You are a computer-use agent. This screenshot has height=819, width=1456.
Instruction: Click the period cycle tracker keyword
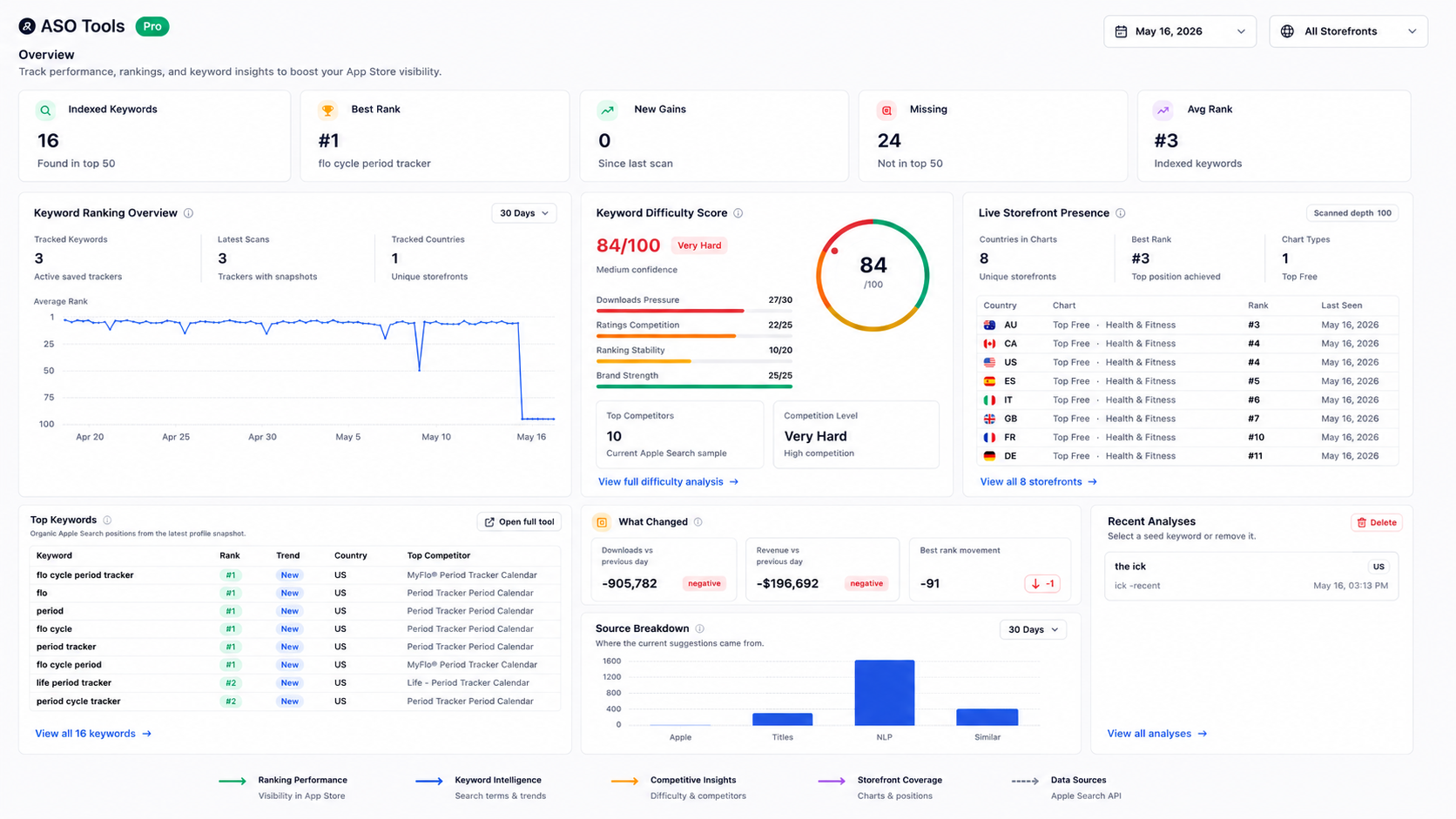click(x=78, y=702)
